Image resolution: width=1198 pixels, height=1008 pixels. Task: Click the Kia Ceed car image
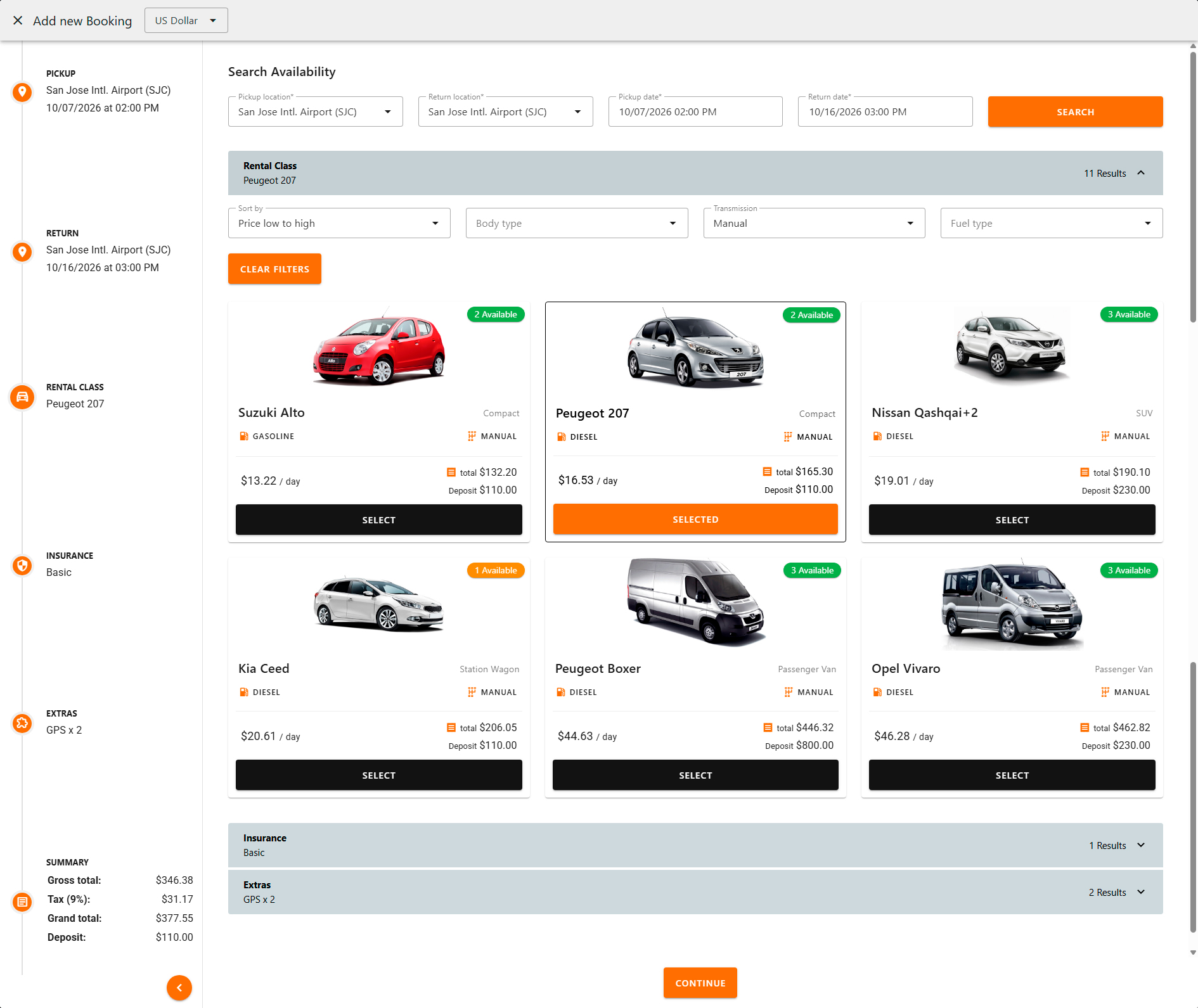click(379, 603)
